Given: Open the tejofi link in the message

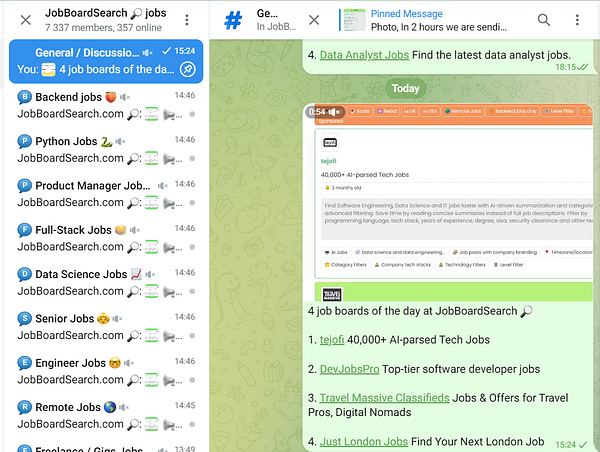Looking at the screenshot, I should pos(332,340).
